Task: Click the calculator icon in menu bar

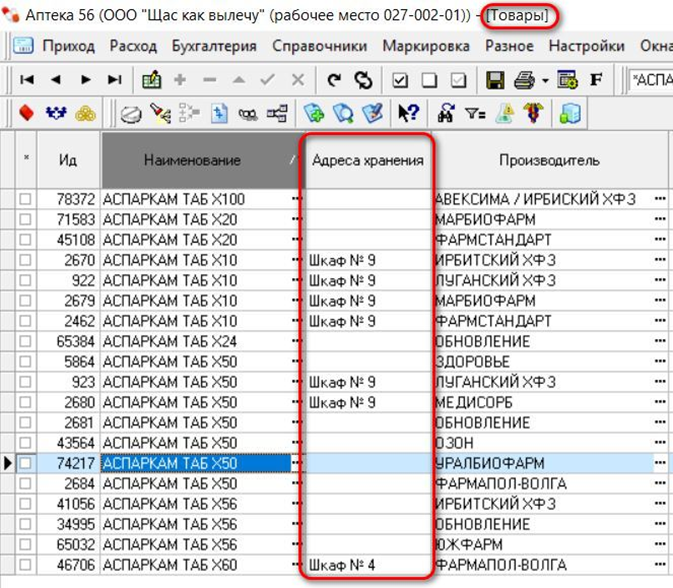Action: [23, 45]
